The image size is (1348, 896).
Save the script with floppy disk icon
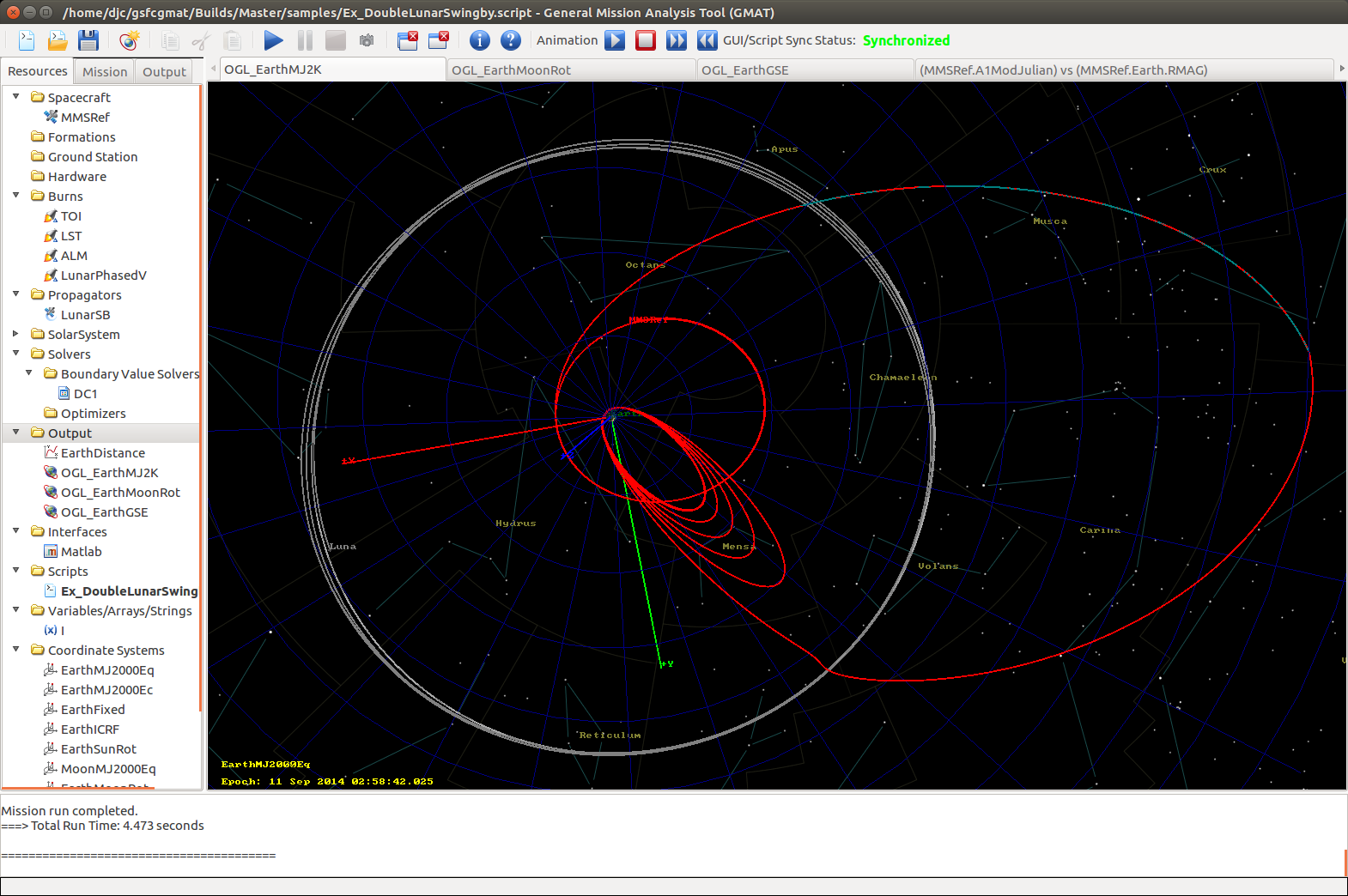(x=88, y=40)
